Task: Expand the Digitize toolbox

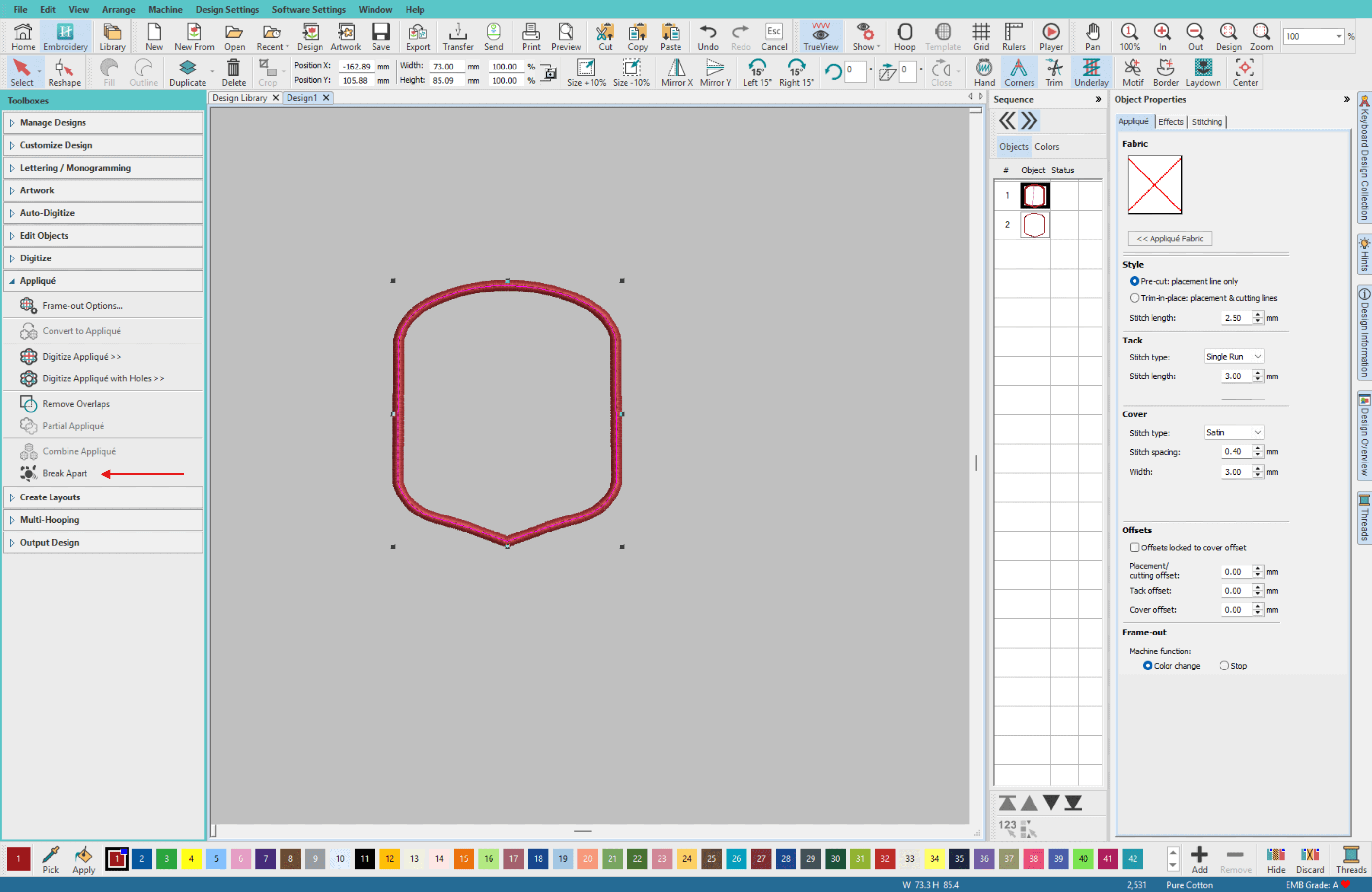Action: (36, 258)
